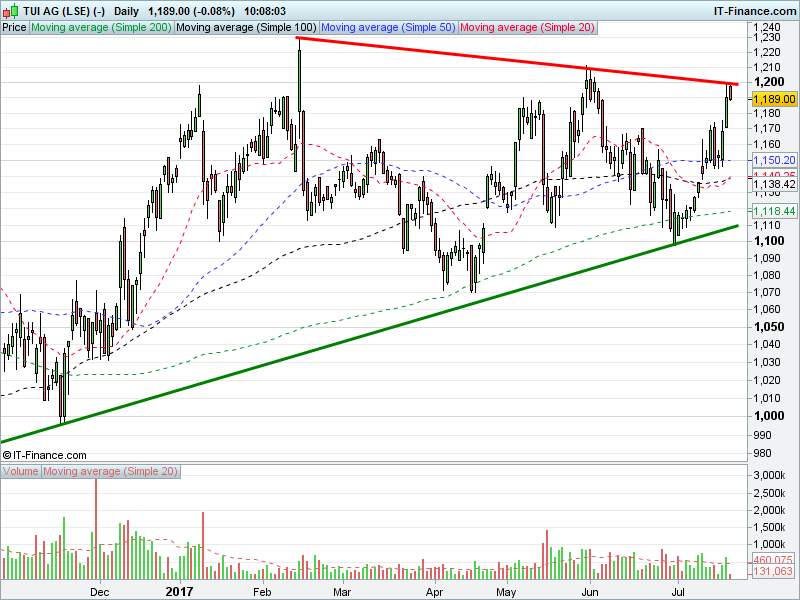Click the 10:08:03 timestamp
This screenshot has width=800, height=600.
click(x=265, y=11)
